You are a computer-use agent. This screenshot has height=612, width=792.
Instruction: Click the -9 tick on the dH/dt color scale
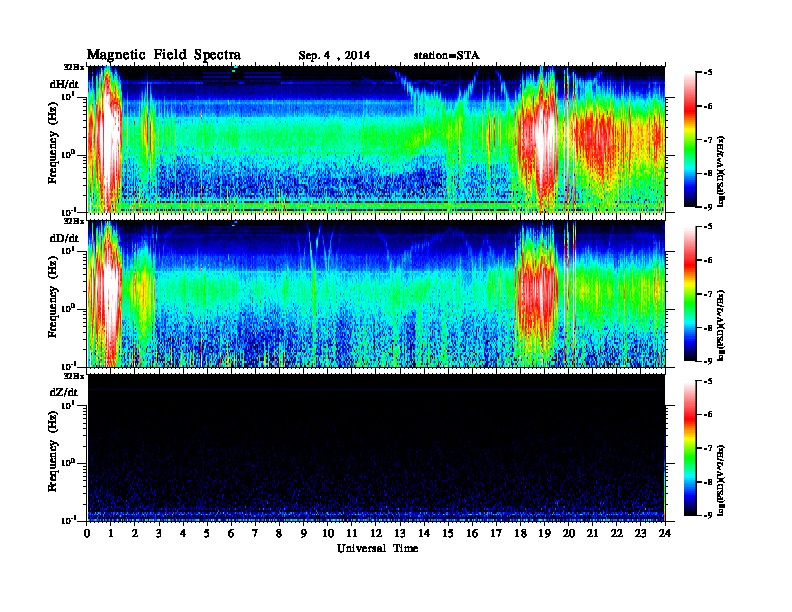pyautogui.click(x=708, y=207)
